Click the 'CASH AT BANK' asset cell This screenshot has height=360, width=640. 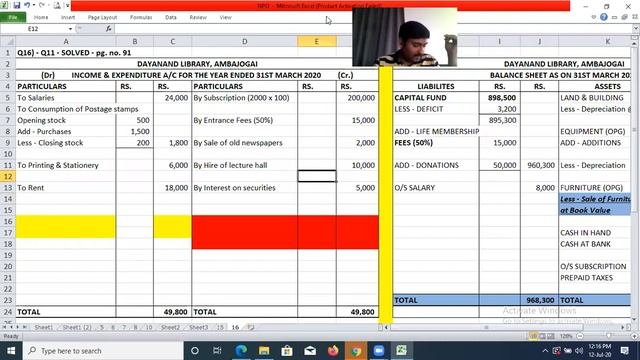595,244
